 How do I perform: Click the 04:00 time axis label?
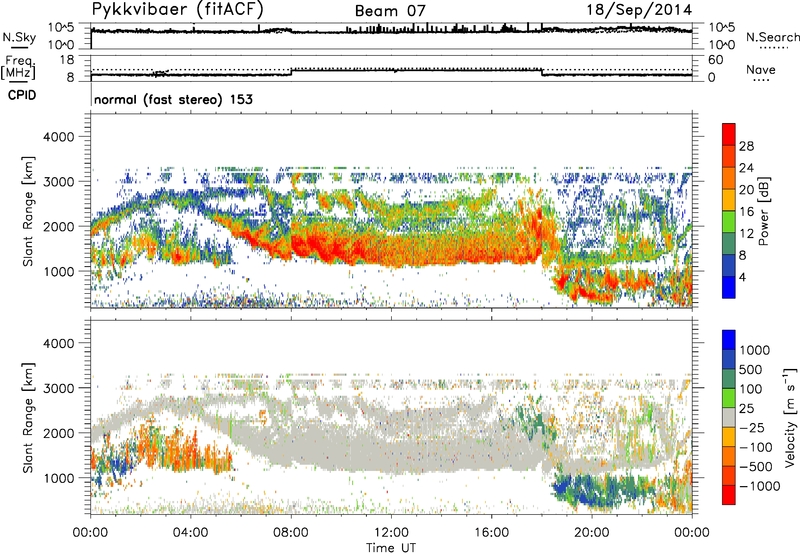click(190, 533)
